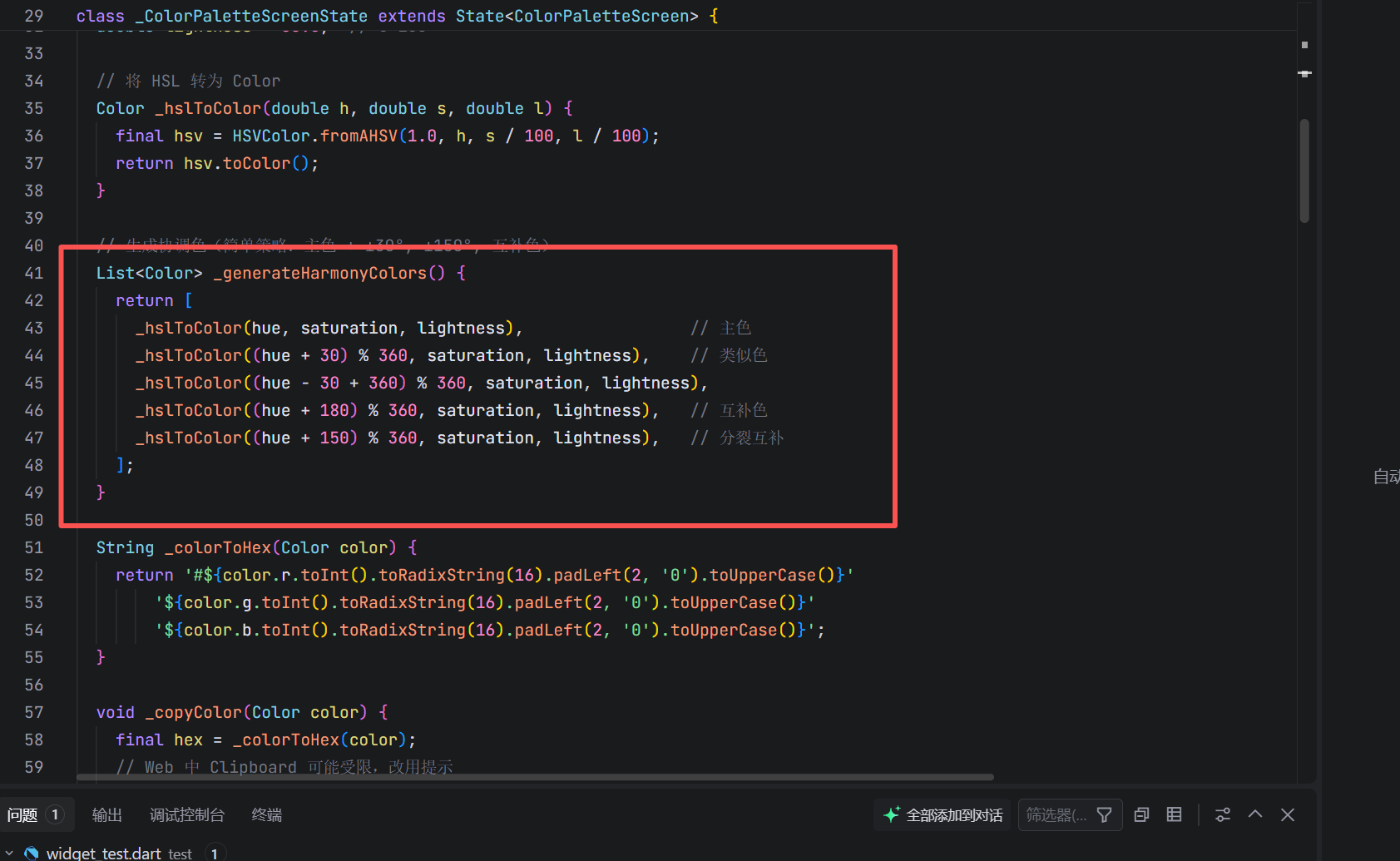Screen dimensions: 1400x861
Task: Open the 调试控制台 tab
Action: coord(187,814)
